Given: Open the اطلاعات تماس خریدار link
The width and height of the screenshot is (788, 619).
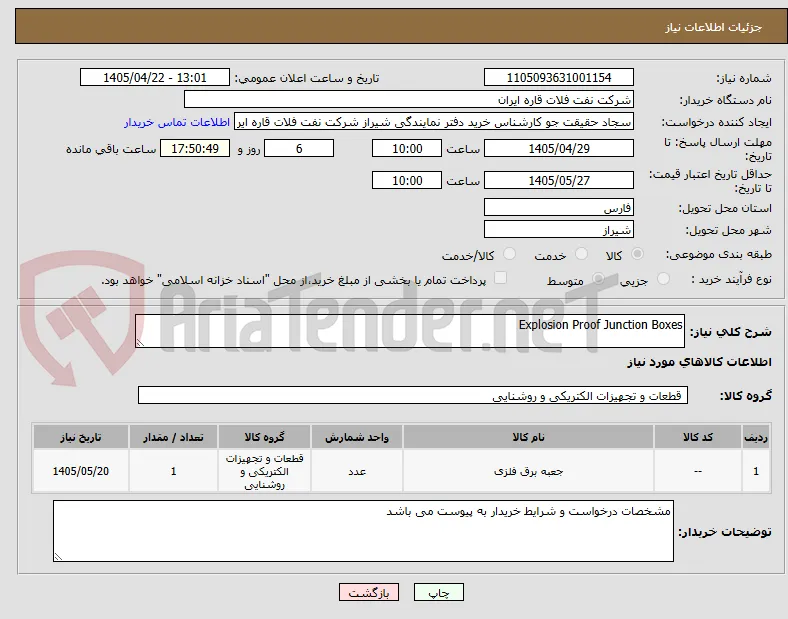Looking at the screenshot, I should [x=177, y=122].
